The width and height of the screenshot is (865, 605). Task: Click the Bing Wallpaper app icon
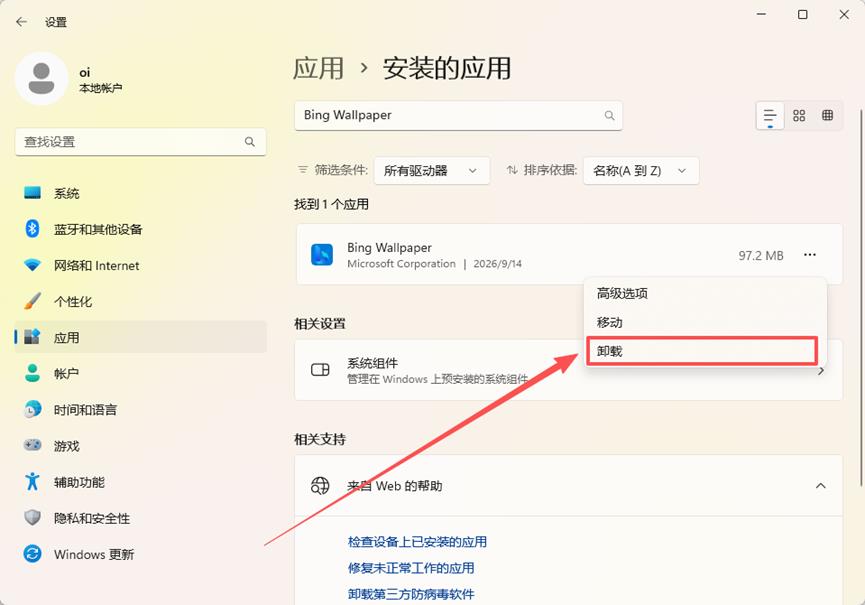click(322, 255)
